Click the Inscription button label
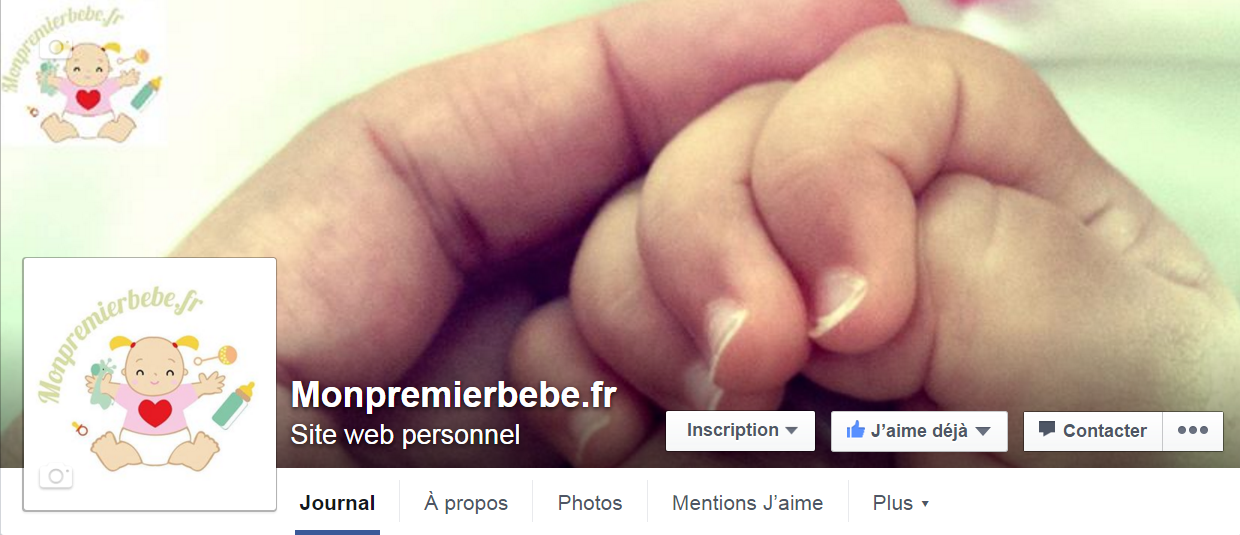The width and height of the screenshot is (1240, 535). coord(733,430)
